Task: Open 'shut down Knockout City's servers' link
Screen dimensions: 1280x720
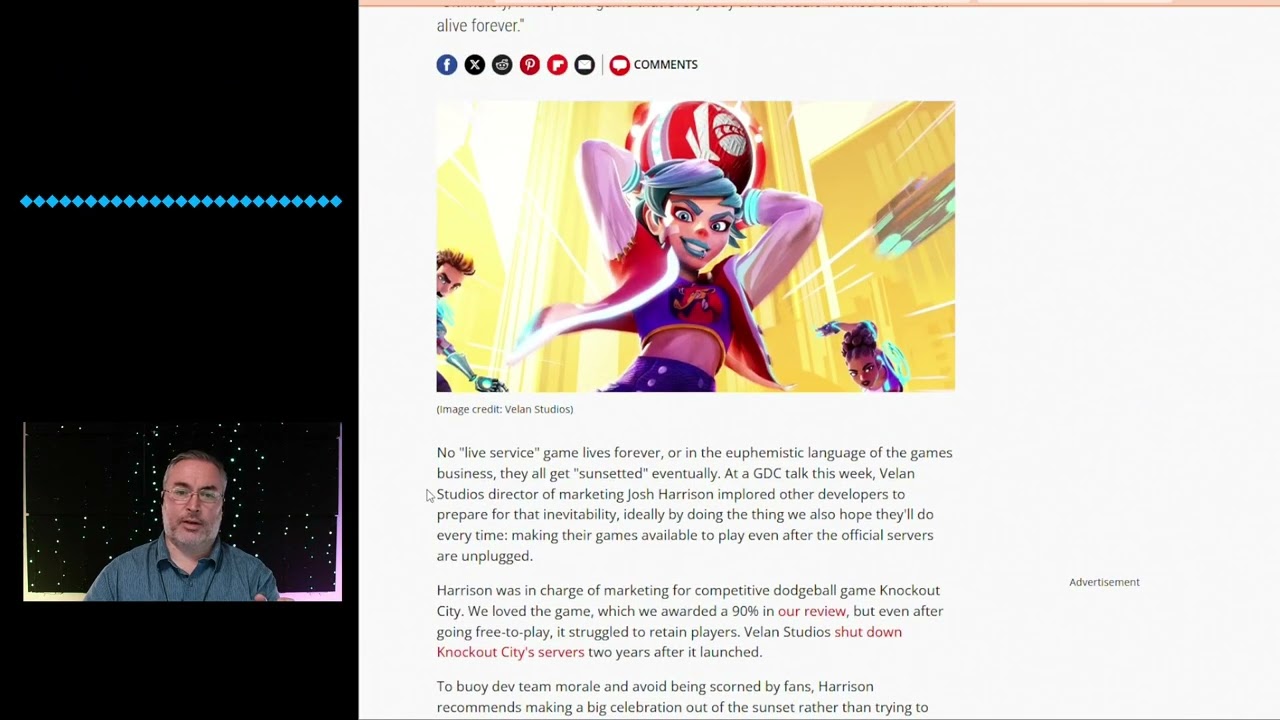Action: [x=669, y=642]
